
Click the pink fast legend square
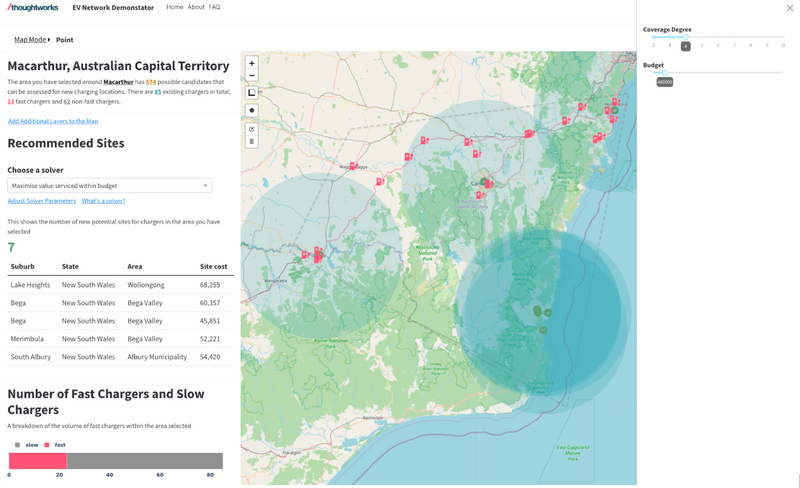[47, 445]
